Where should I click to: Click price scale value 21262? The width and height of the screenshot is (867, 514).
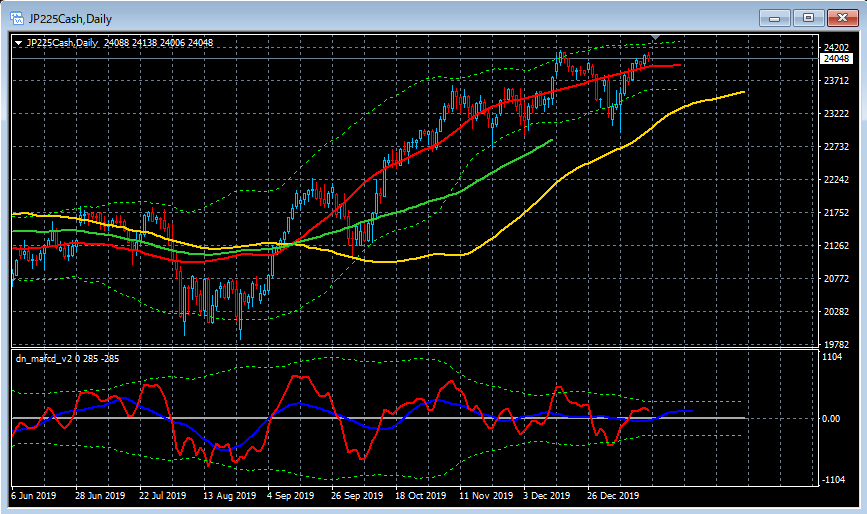point(836,245)
